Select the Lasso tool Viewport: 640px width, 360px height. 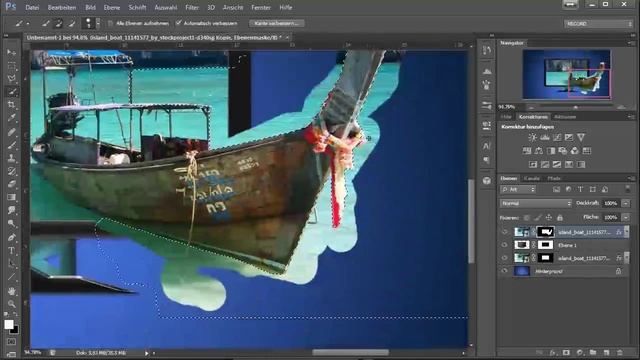(x=11, y=78)
